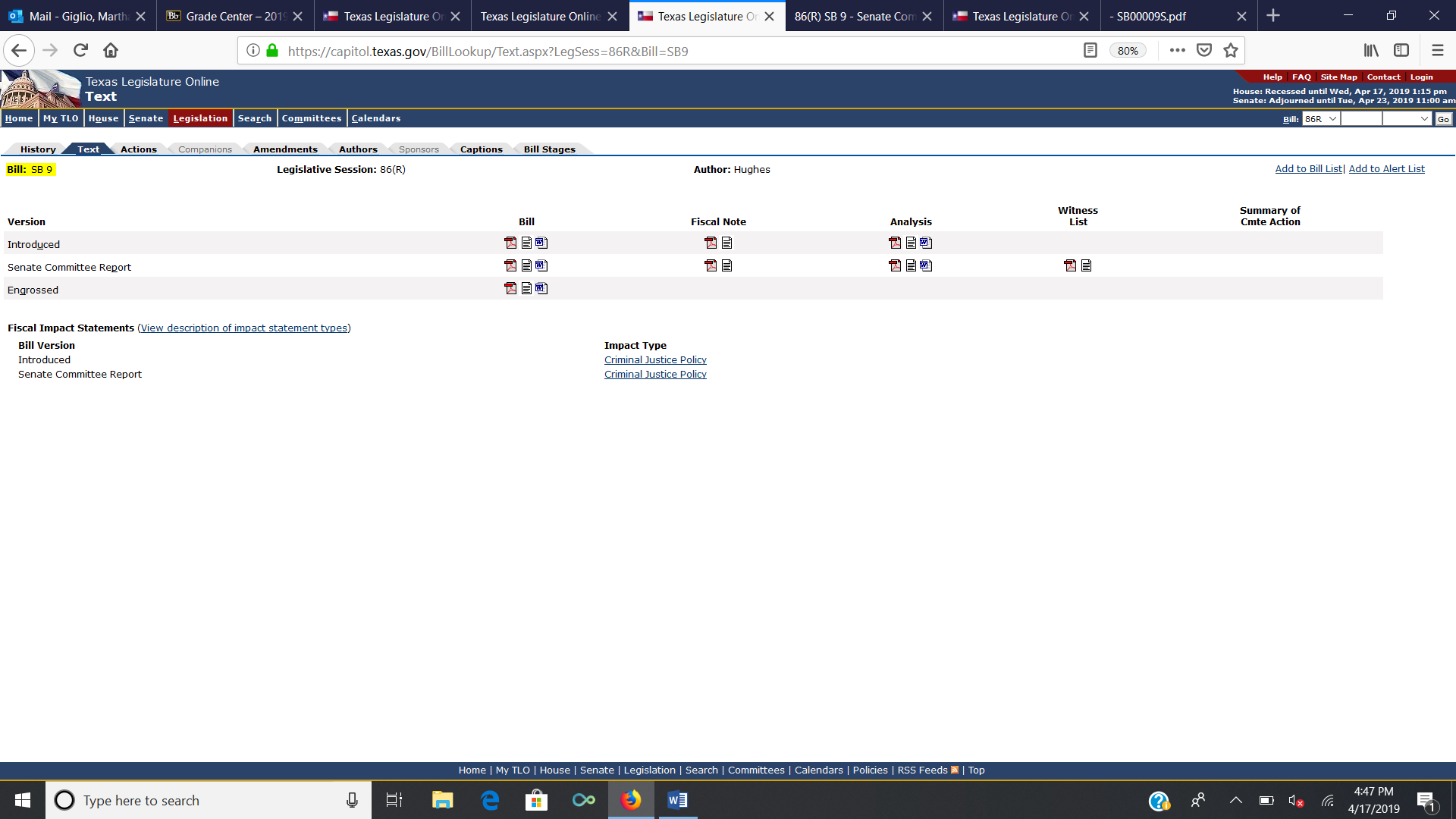This screenshot has height=819, width=1456.
Task: Switch to the Actions tab
Action: [x=138, y=149]
